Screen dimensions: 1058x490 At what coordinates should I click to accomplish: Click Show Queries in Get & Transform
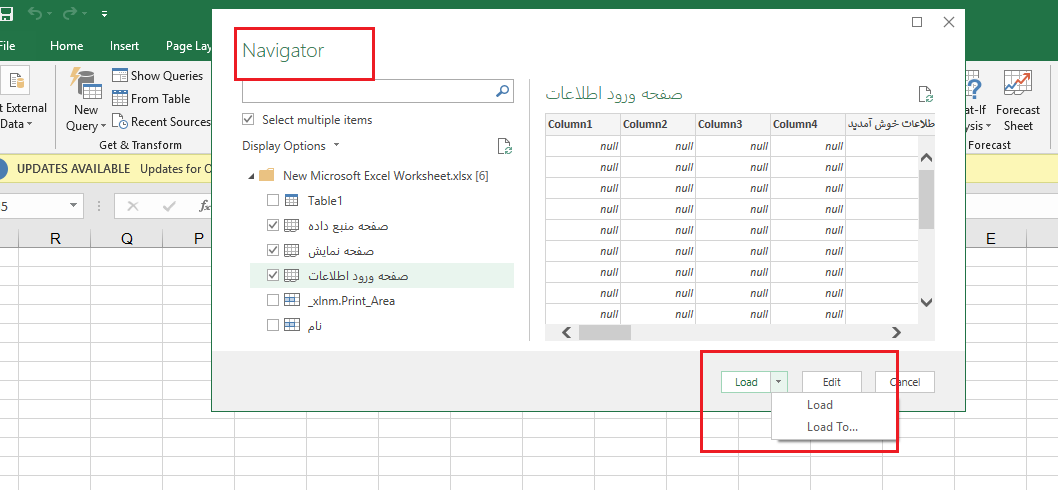point(158,76)
